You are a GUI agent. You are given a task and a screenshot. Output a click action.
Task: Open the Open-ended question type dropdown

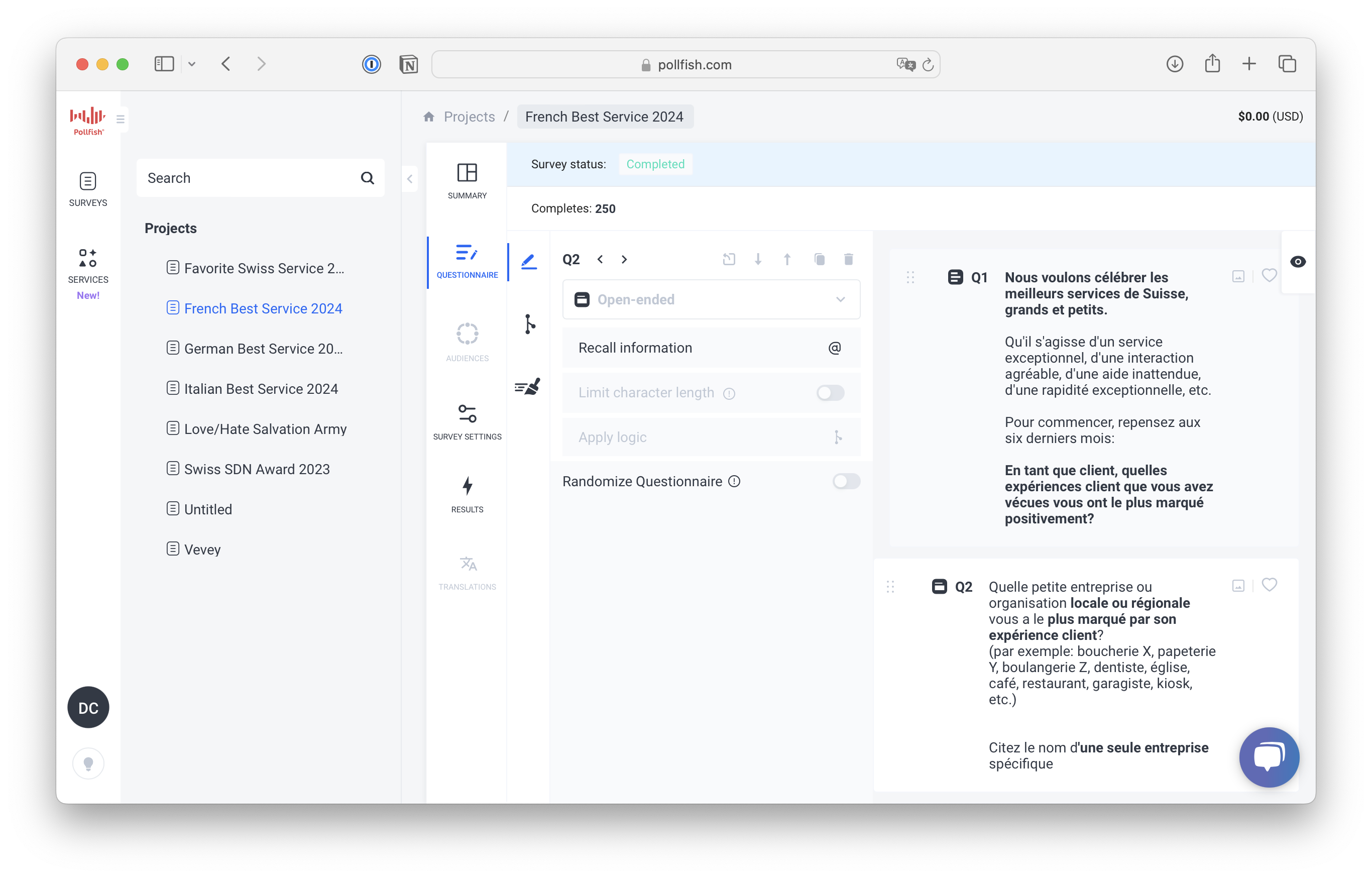[711, 299]
